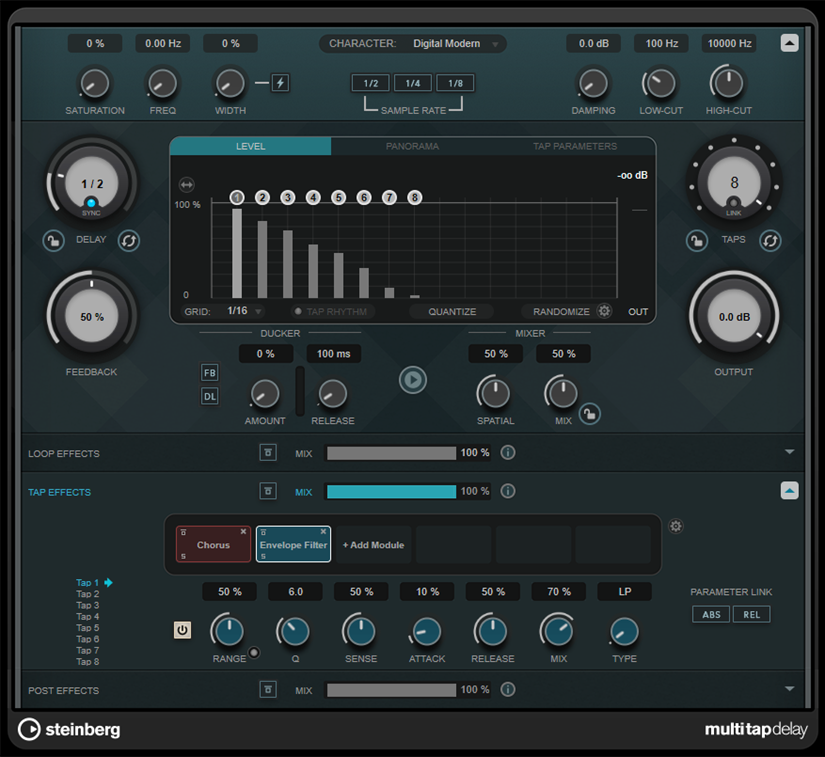Click the High-Cut 10000 Hz field

click(729, 43)
